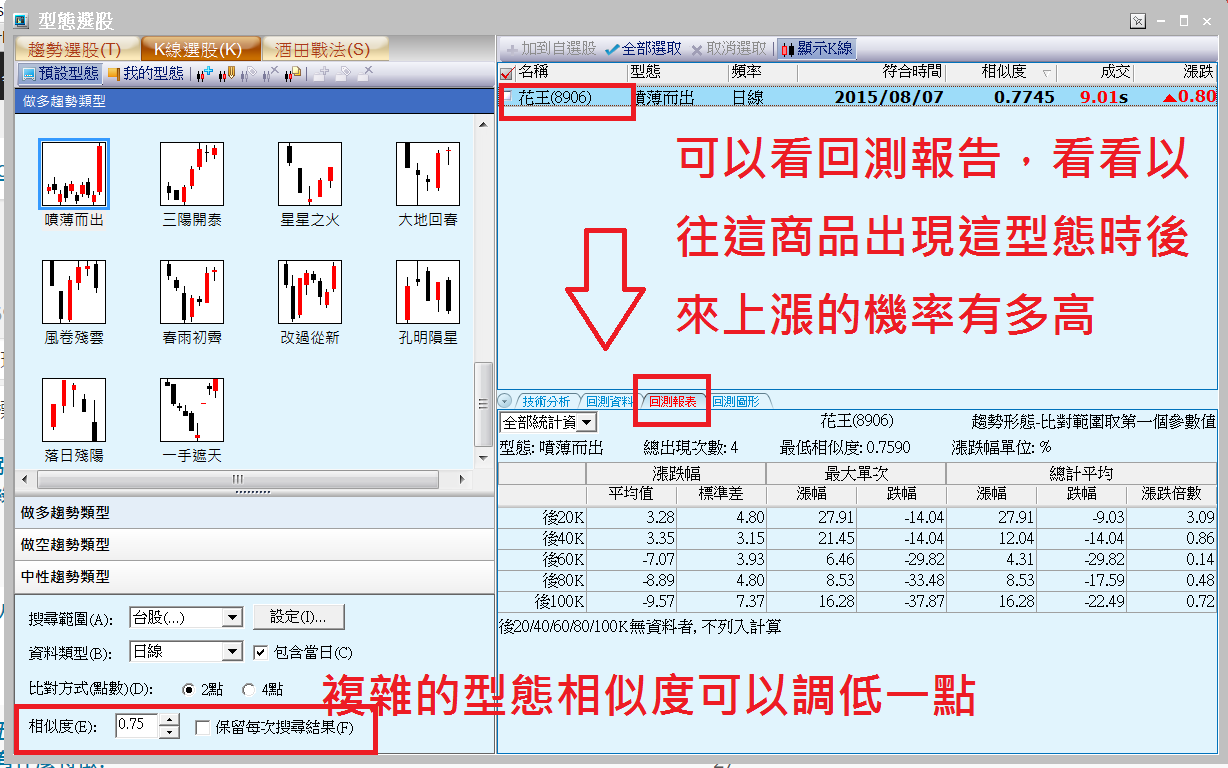Image resolution: width=1228 pixels, height=768 pixels.
Task: Pick the 星星之火 pattern icon
Action: click(x=309, y=174)
